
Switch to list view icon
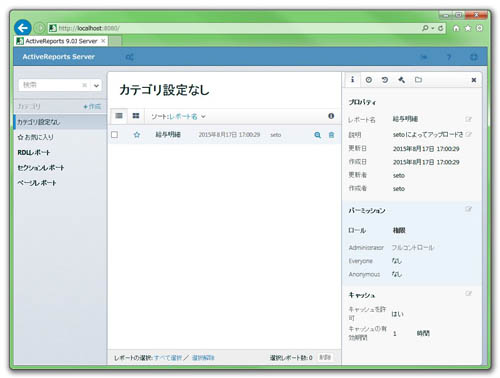point(119,116)
